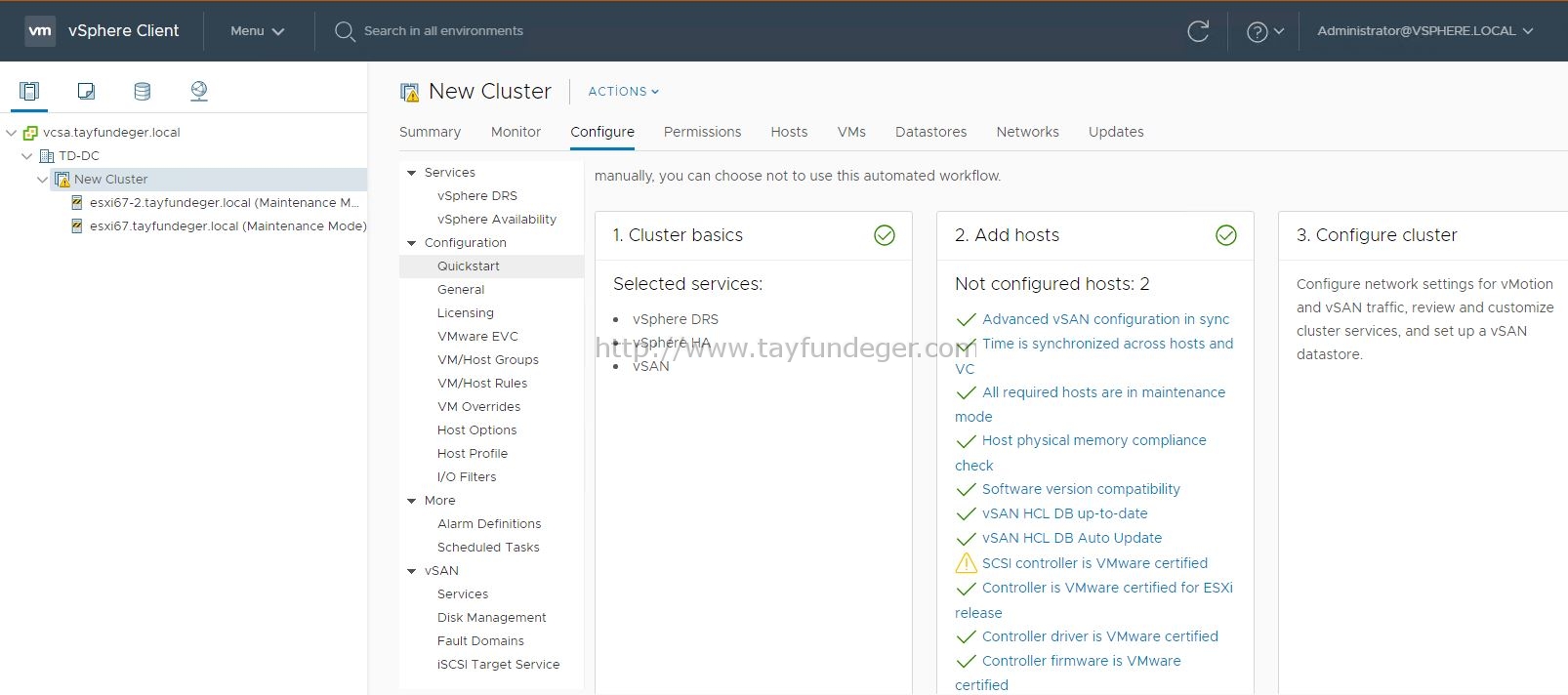Open the SCSI controller is VMware certified link
This screenshot has height=695, width=1568.
click(1094, 563)
